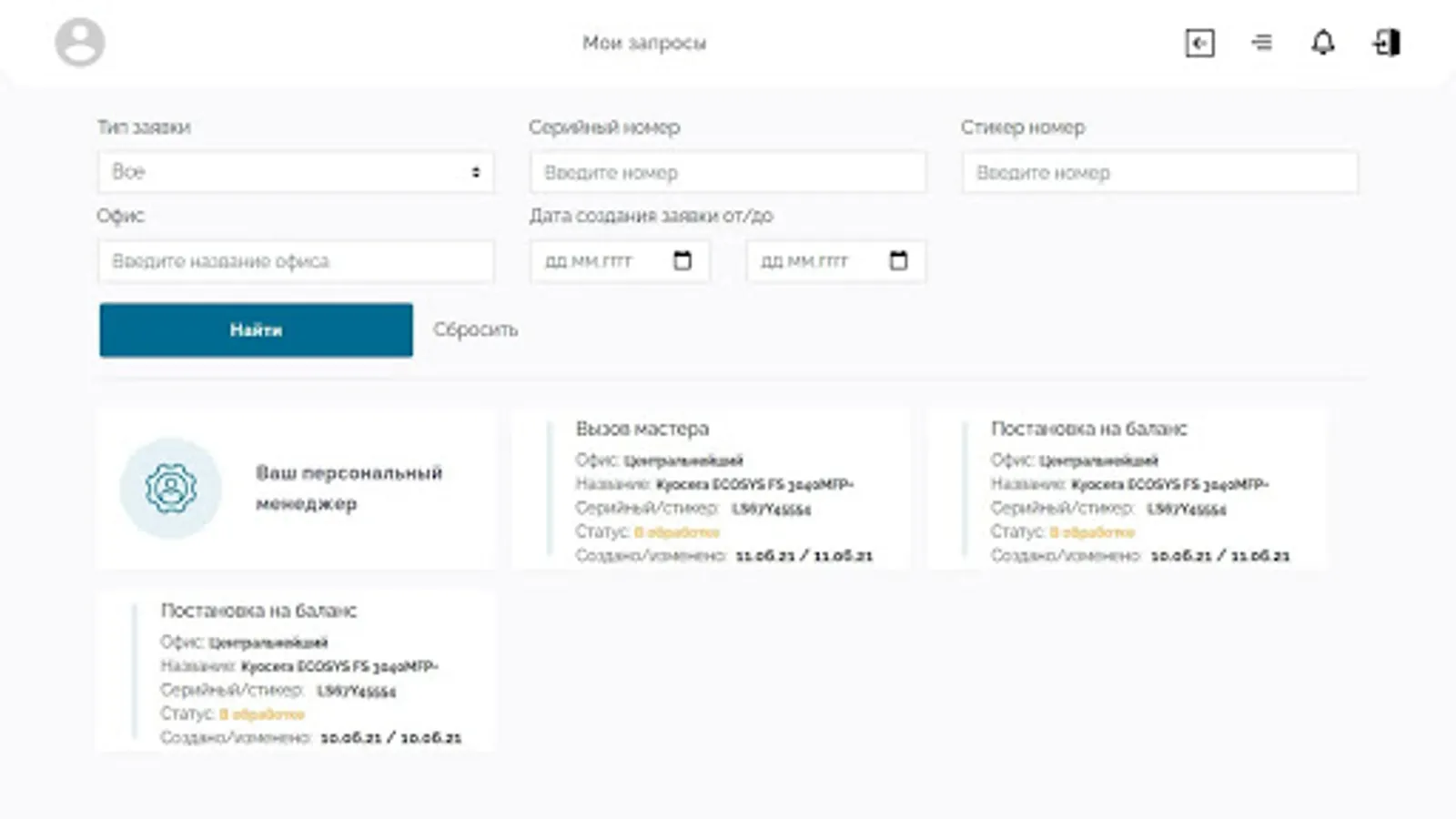The image size is (1456, 819).
Task: Expand the 'Тип заявки' dropdown
Action: point(296,172)
